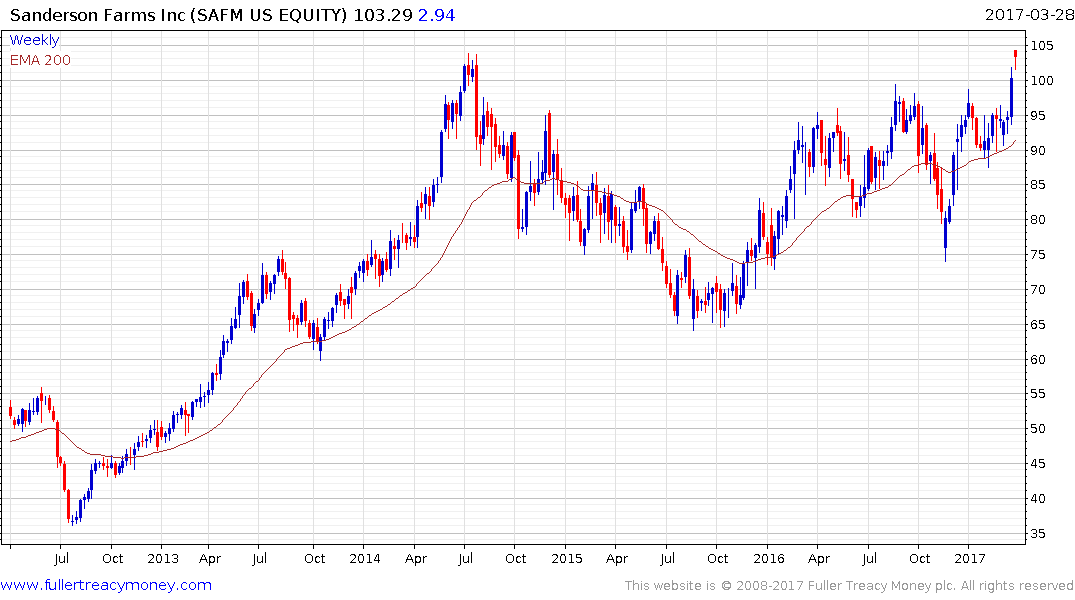Image resolution: width=1075 pixels, height=600 pixels.
Task: Click the 50 price axis label
Action: (x=1038, y=429)
